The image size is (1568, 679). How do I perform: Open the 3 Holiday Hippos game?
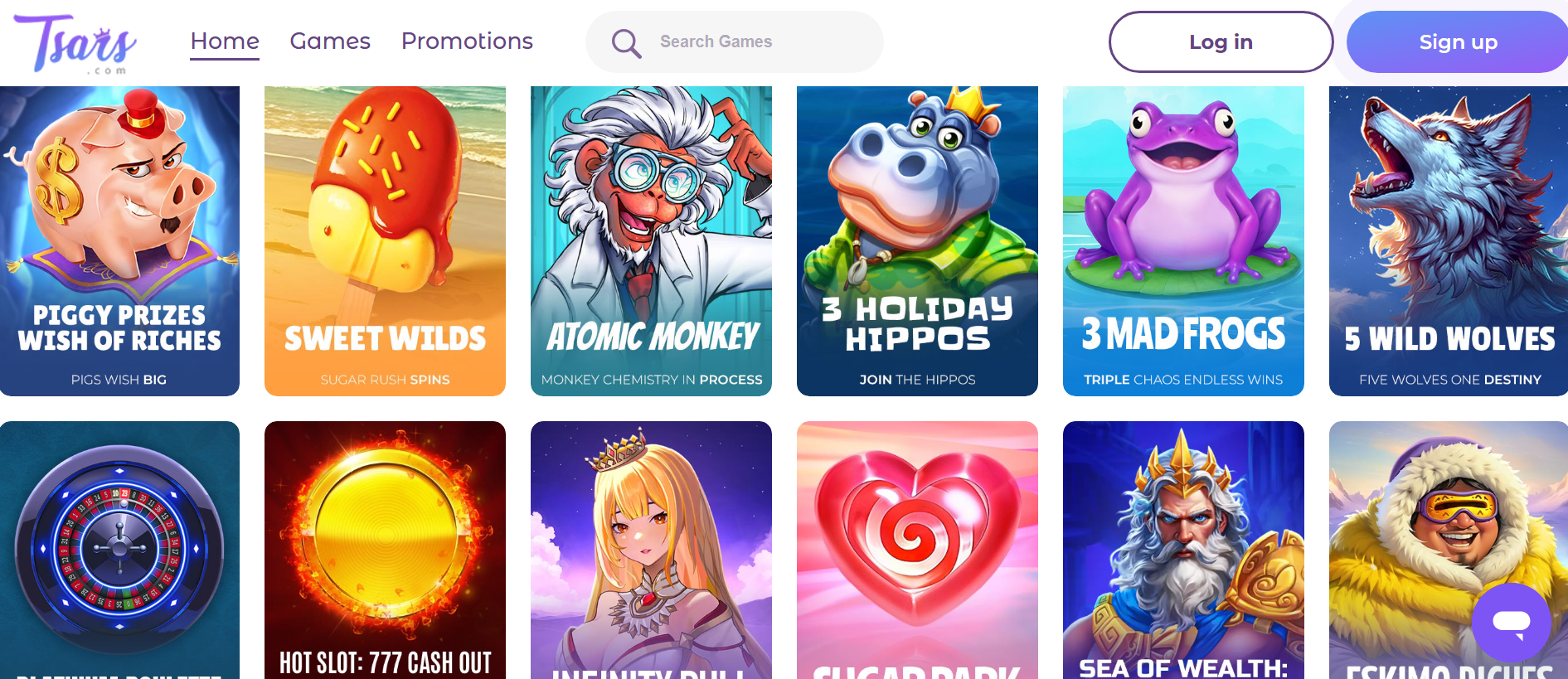(917, 240)
